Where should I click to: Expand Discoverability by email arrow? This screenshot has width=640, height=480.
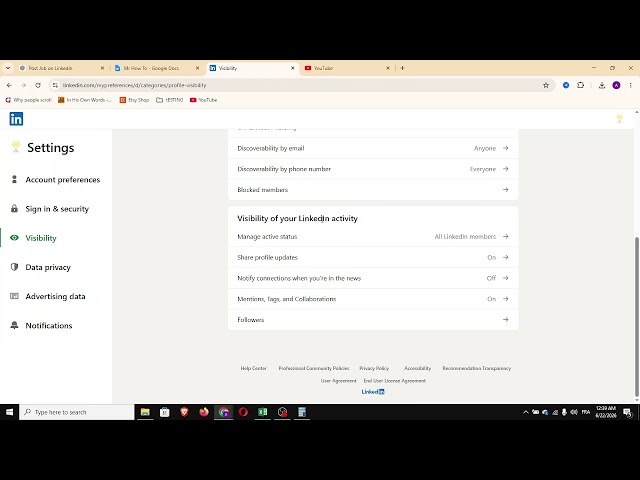pyautogui.click(x=506, y=148)
